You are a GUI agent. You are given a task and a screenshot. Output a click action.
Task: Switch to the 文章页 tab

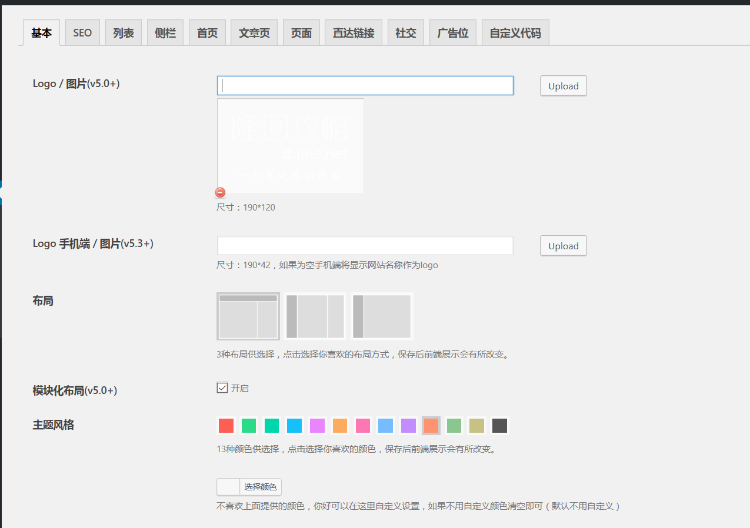254,33
